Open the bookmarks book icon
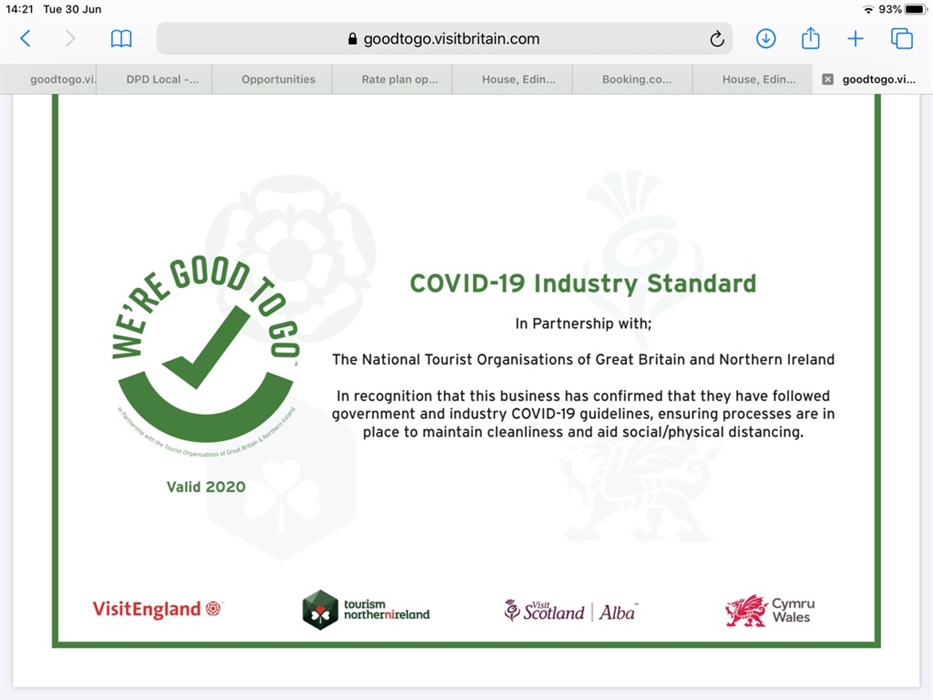Screen dimensions: 933x700 pos(121,39)
